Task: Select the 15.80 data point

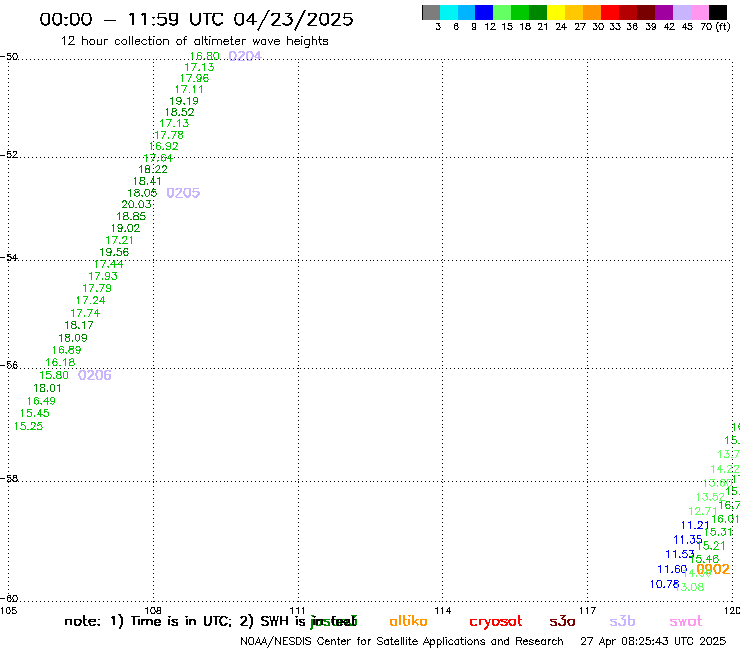Action: coord(54,375)
